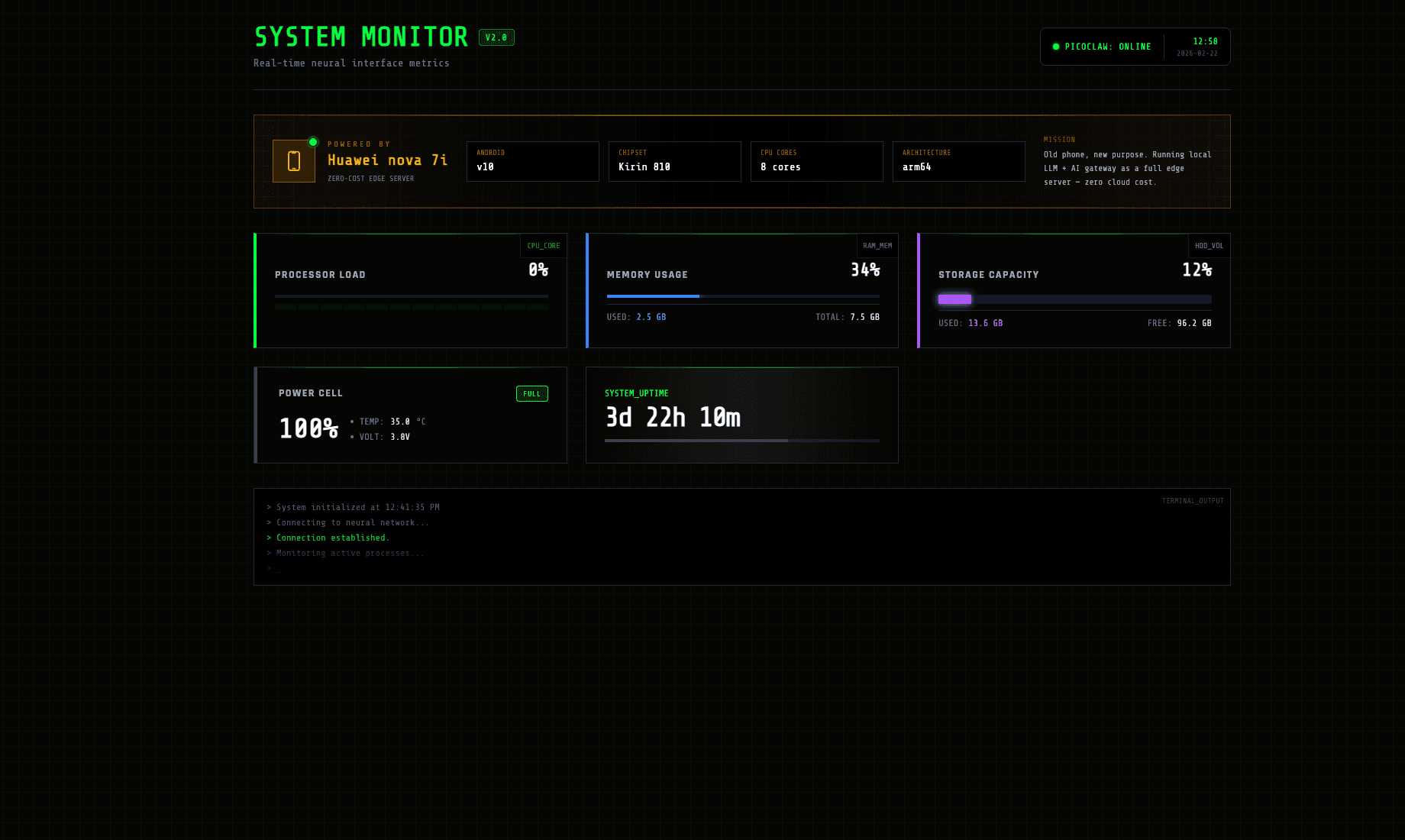The image size is (1405, 840).
Task: Click the bullet next to TEMP reading
Action: (352, 421)
